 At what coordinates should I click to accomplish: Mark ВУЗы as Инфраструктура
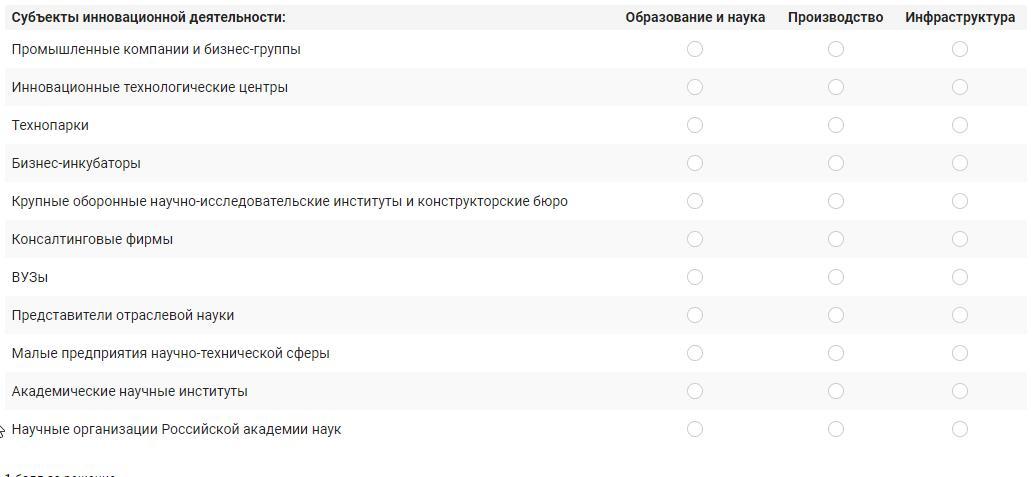click(x=960, y=277)
